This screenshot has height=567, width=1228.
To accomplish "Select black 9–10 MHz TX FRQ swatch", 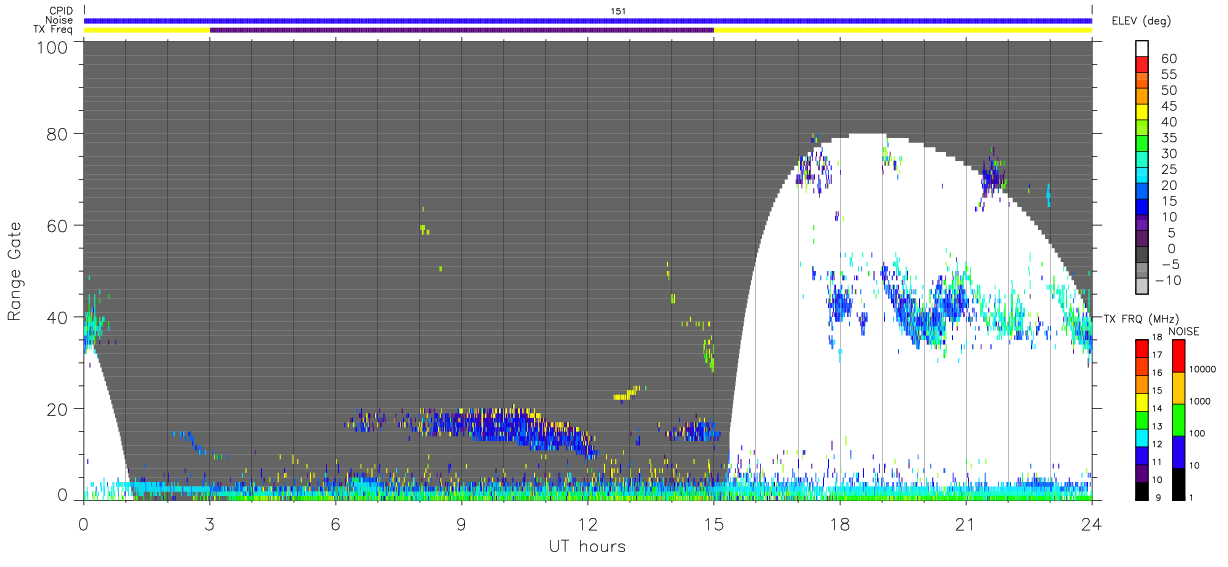I will [1141, 490].
